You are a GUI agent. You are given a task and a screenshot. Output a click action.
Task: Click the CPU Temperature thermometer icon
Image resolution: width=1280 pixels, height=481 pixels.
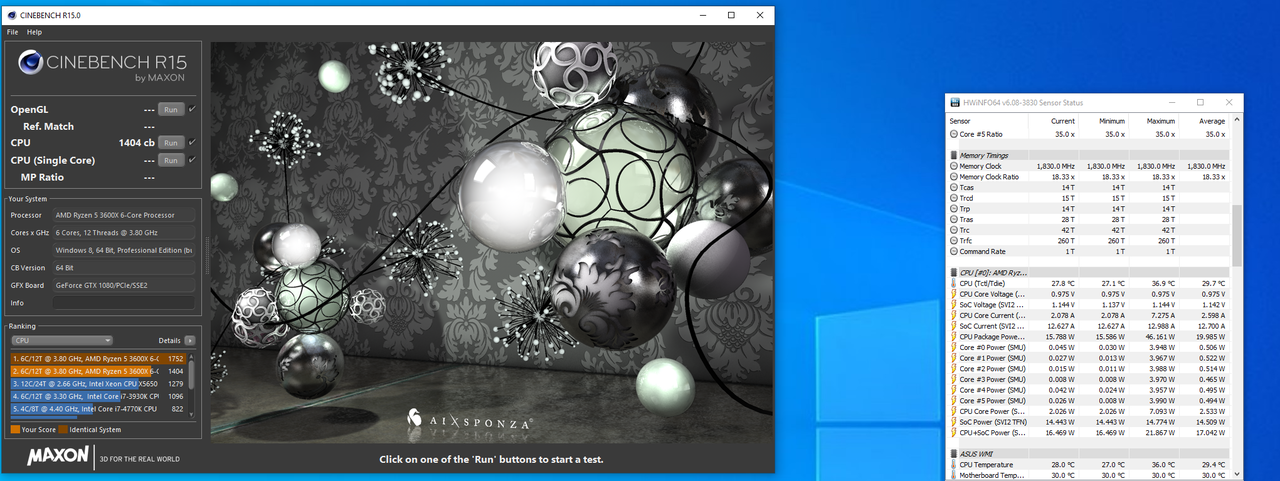pyautogui.click(x=953, y=464)
